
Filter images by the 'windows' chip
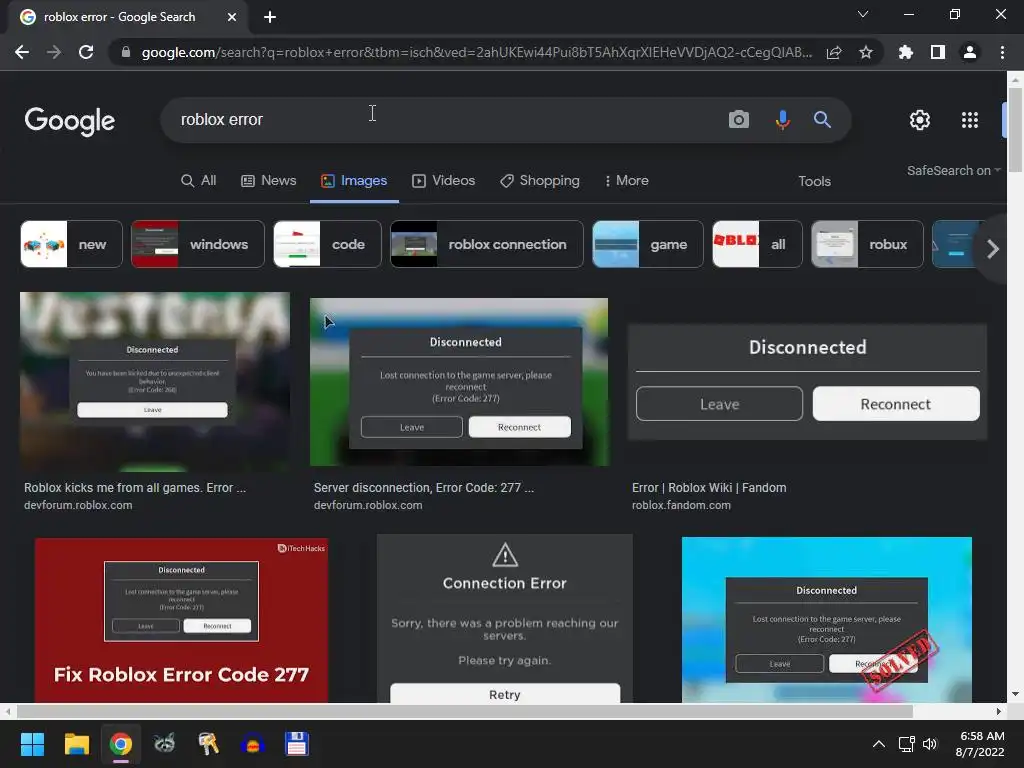198,244
